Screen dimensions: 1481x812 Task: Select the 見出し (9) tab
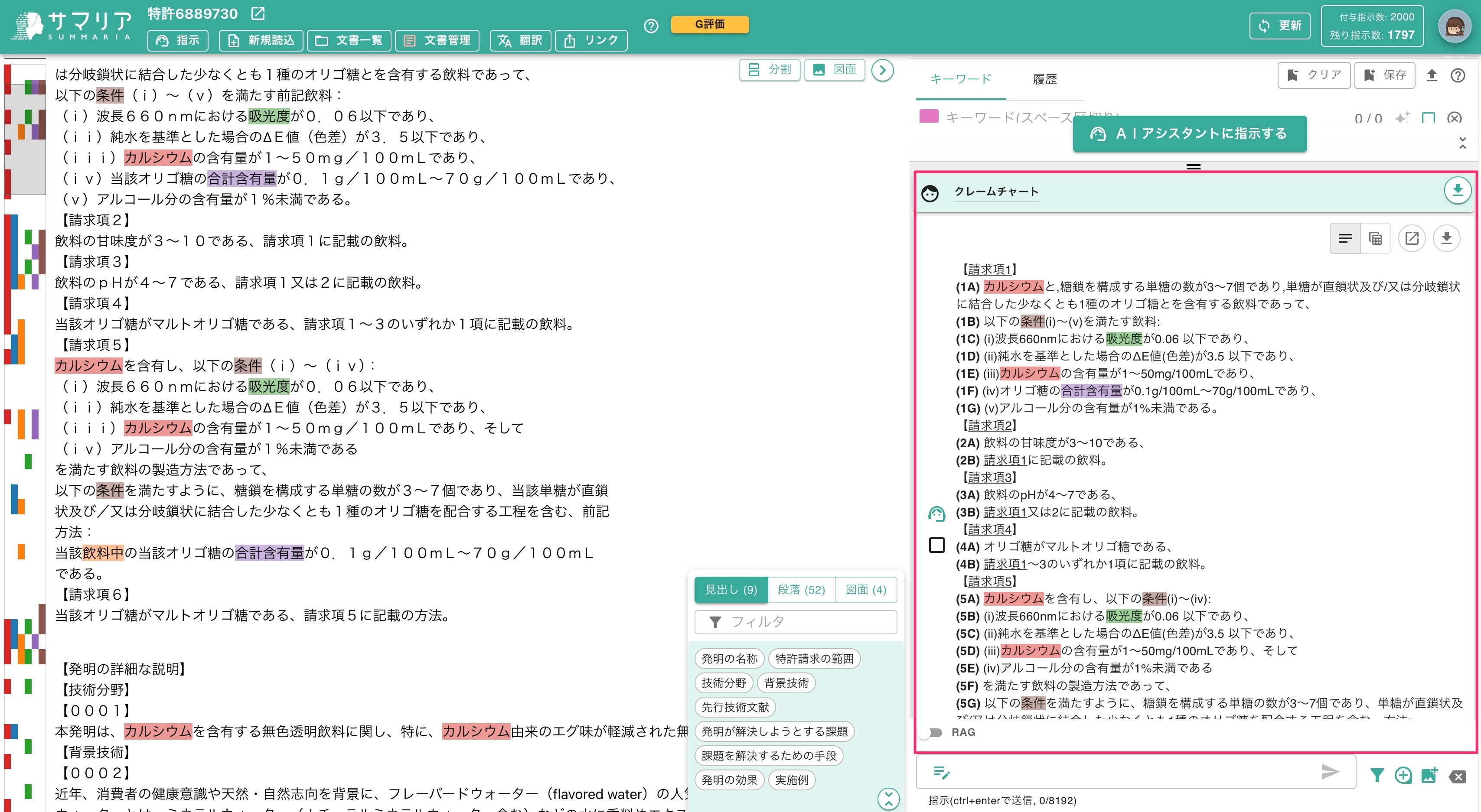(x=731, y=590)
